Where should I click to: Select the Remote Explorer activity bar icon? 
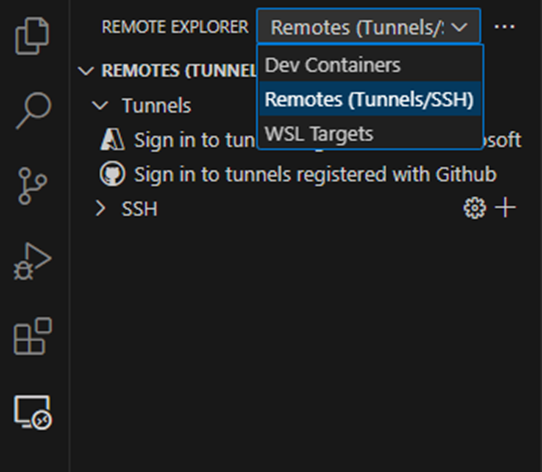[x=33, y=412]
